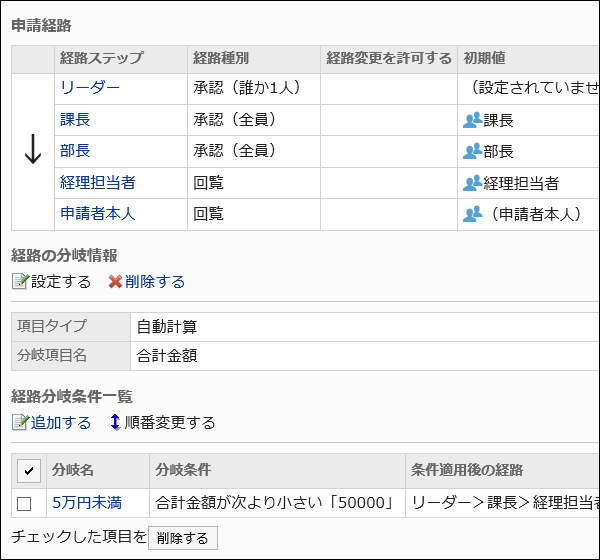The width and height of the screenshot is (600, 560).
Task: Click the 設定する text under 経路の分岐情報
Action: point(61,282)
